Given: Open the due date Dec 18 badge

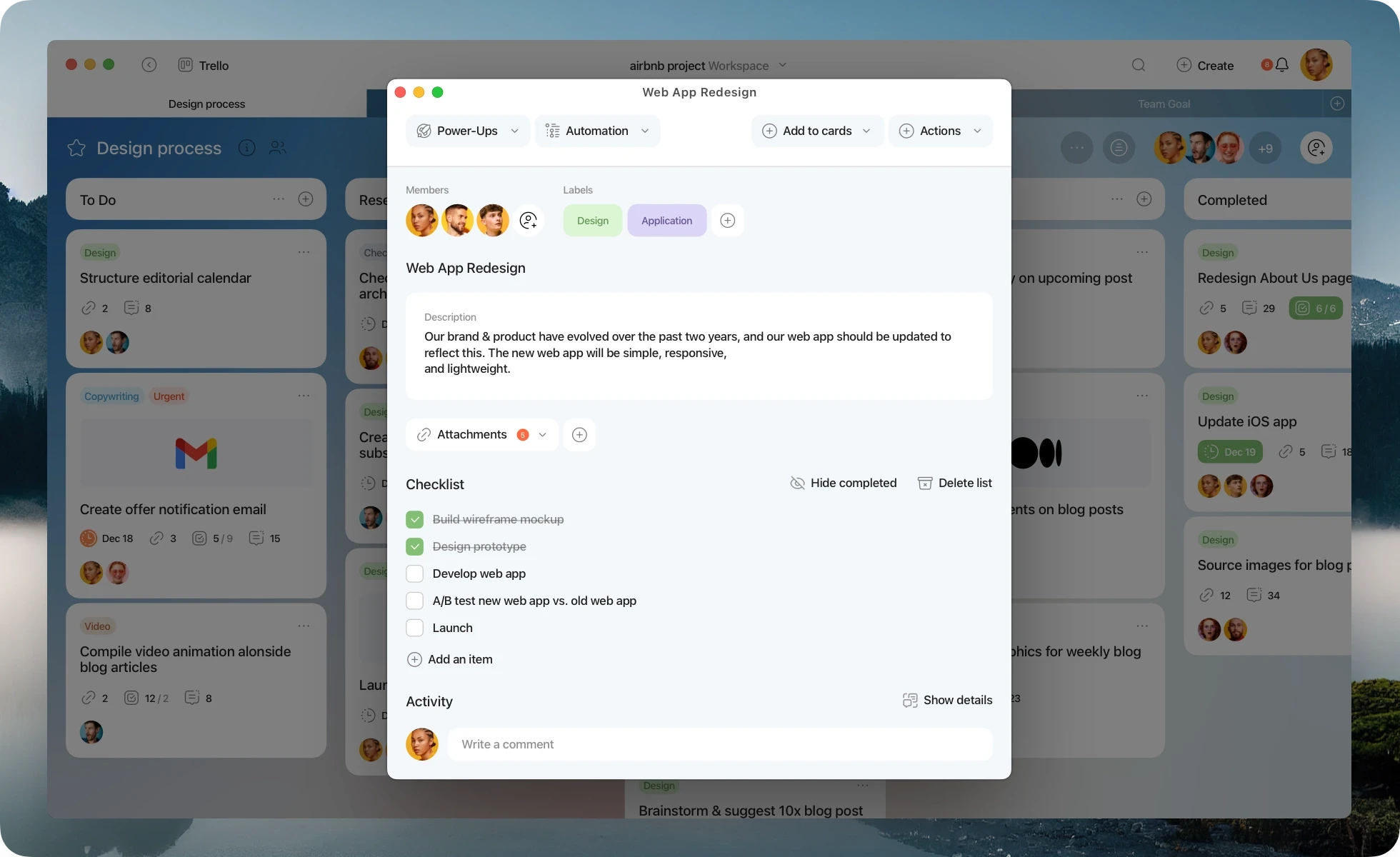Looking at the screenshot, I should [106, 538].
